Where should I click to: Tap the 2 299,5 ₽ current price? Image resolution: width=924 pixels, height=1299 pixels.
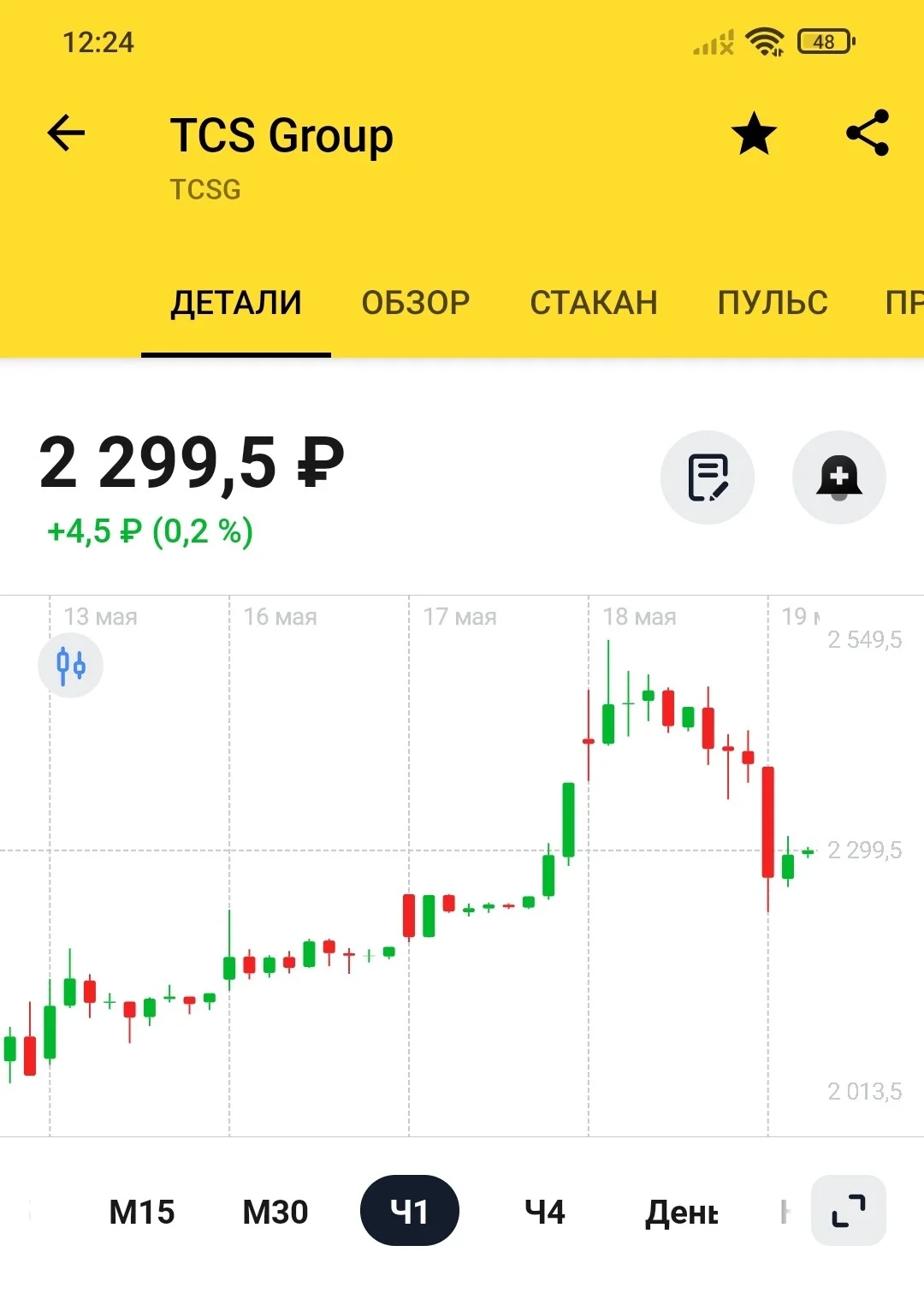pyautogui.click(x=192, y=463)
